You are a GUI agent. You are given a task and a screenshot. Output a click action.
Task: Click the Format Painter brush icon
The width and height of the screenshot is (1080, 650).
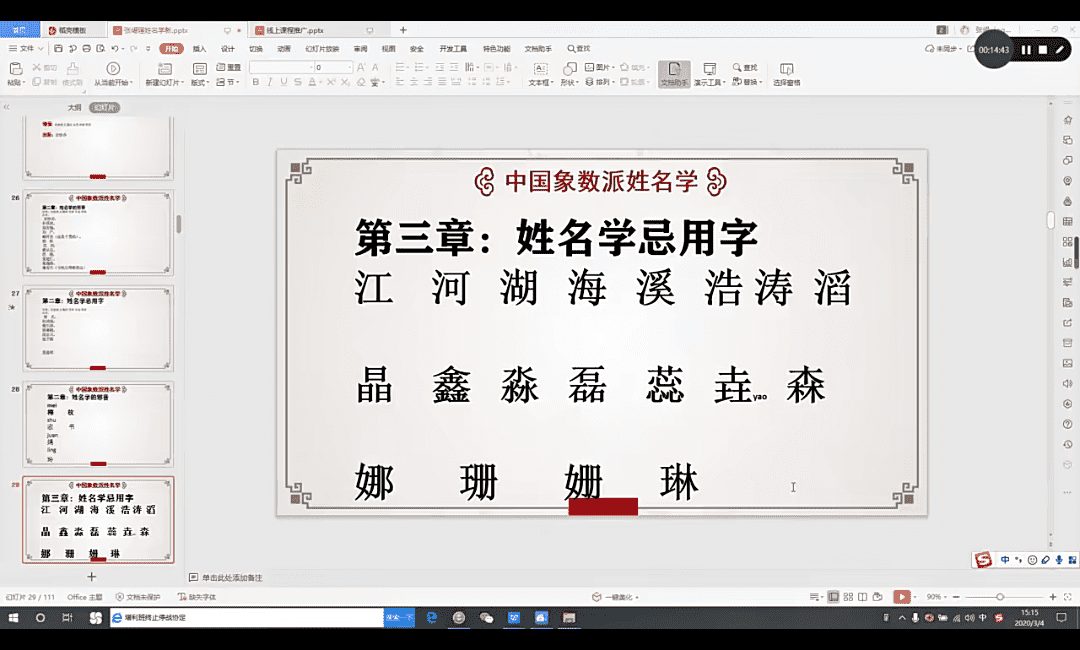point(72,69)
